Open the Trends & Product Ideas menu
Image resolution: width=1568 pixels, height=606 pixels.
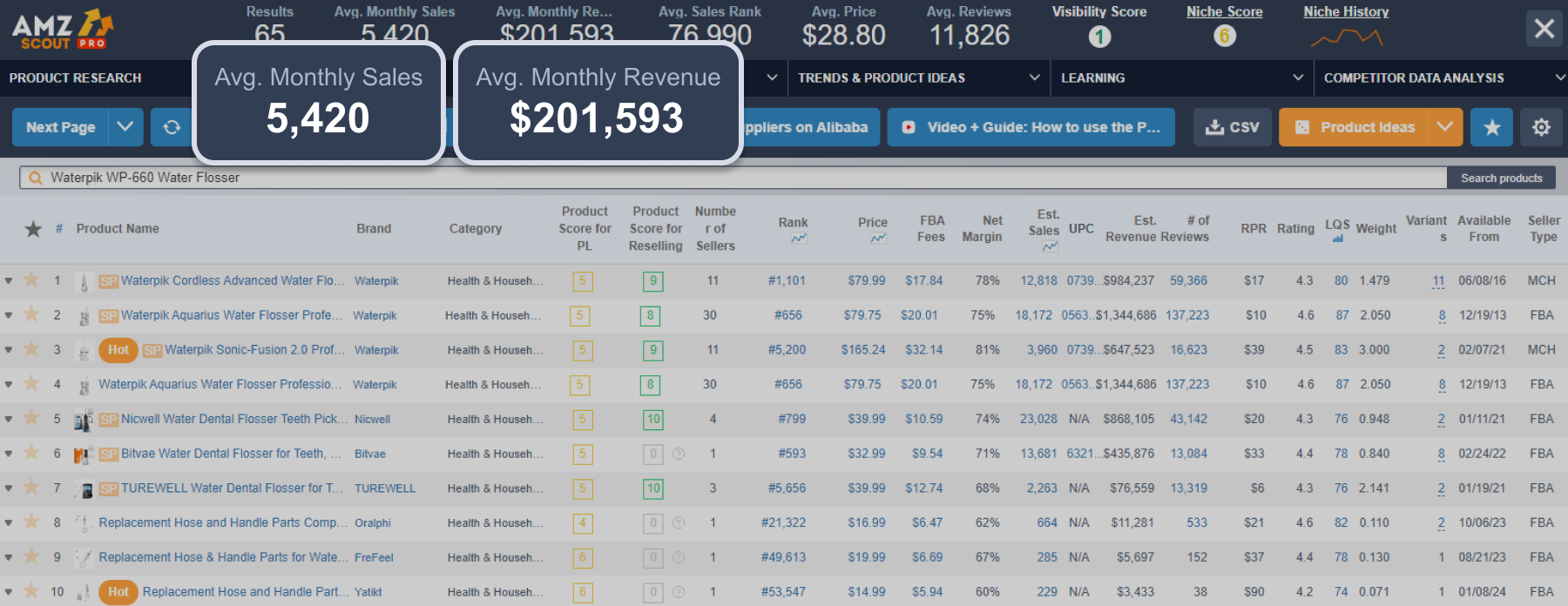pos(919,78)
